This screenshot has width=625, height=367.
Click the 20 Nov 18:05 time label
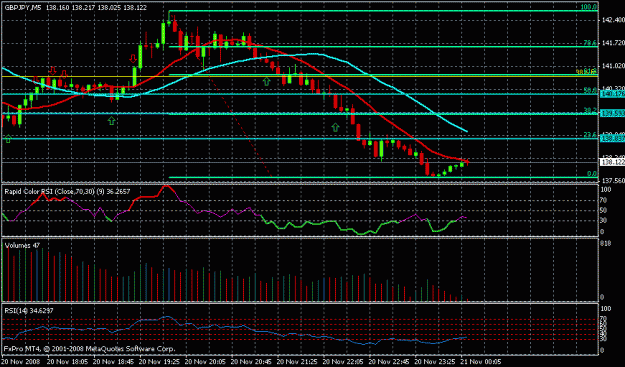click(67, 361)
